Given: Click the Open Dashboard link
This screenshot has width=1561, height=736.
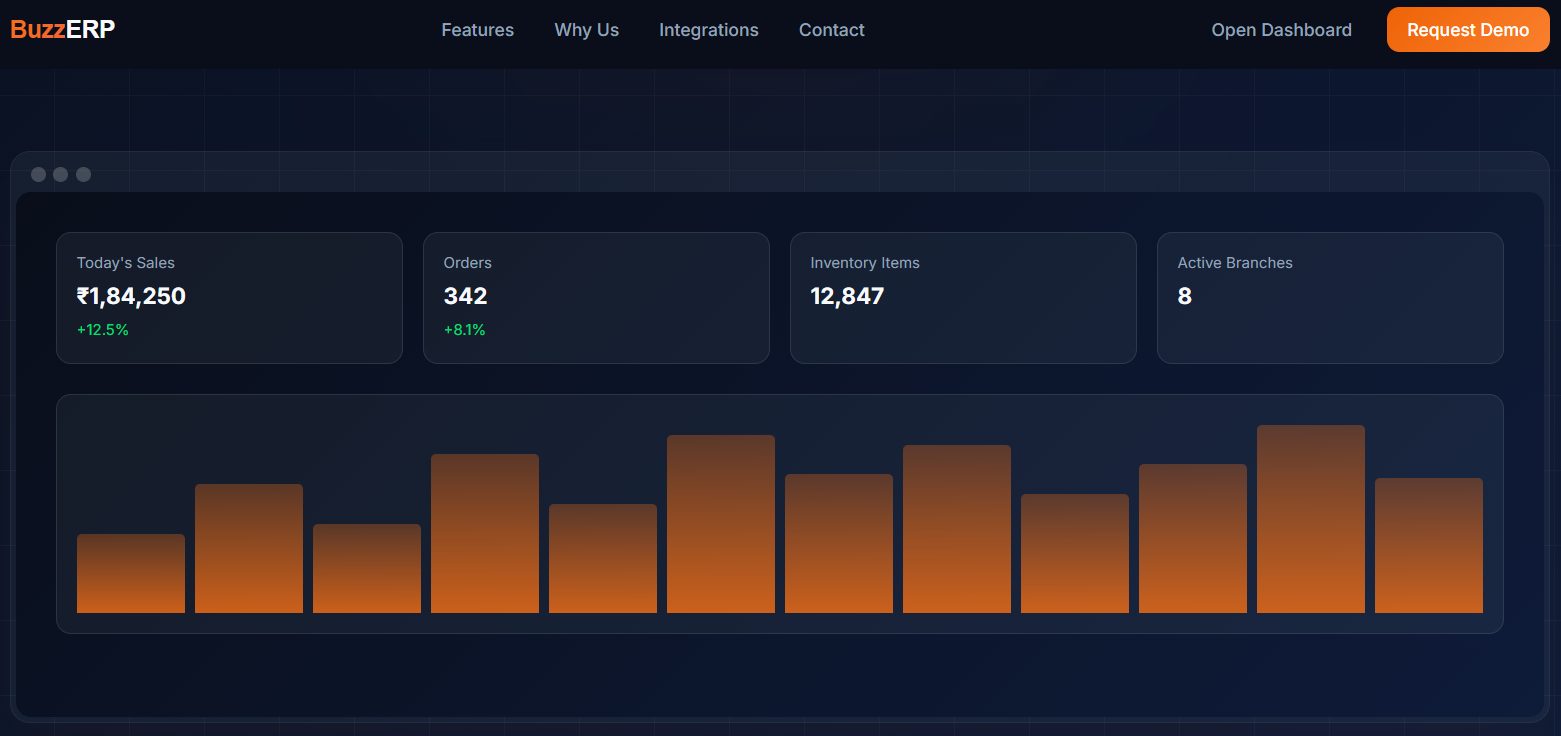Looking at the screenshot, I should (1281, 30).
